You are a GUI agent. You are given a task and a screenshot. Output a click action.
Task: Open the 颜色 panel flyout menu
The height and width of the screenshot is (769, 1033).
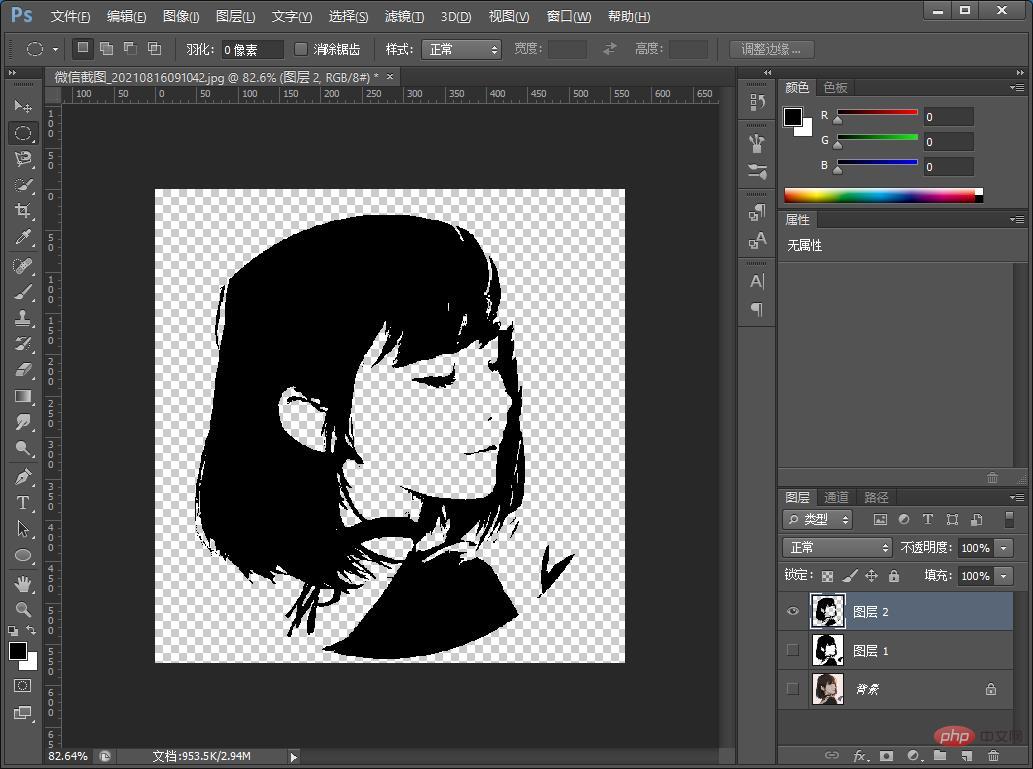tap(1017, 87)
